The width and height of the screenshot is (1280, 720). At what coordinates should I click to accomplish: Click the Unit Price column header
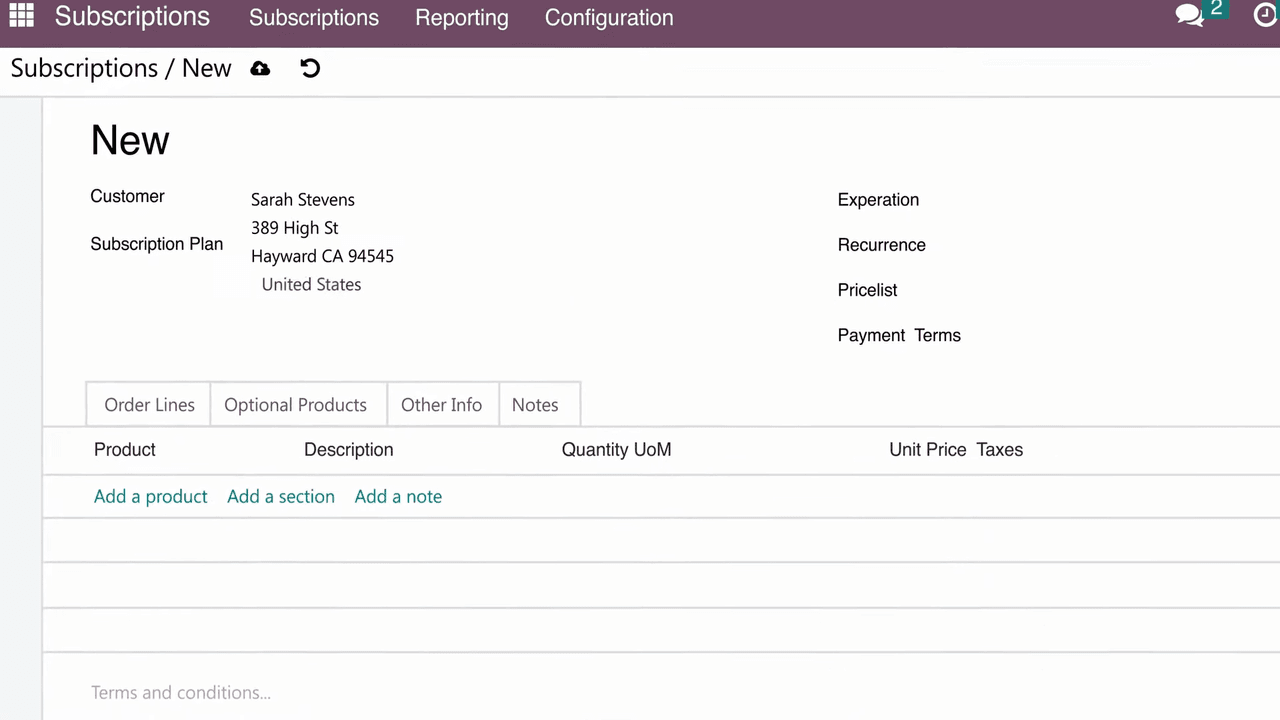[x=927, y=450]
